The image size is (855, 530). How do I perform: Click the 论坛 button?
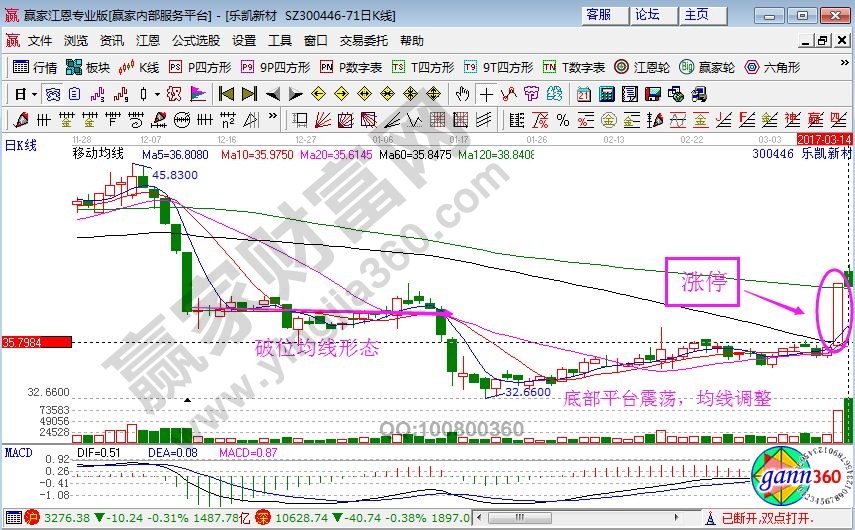[647, 15]
